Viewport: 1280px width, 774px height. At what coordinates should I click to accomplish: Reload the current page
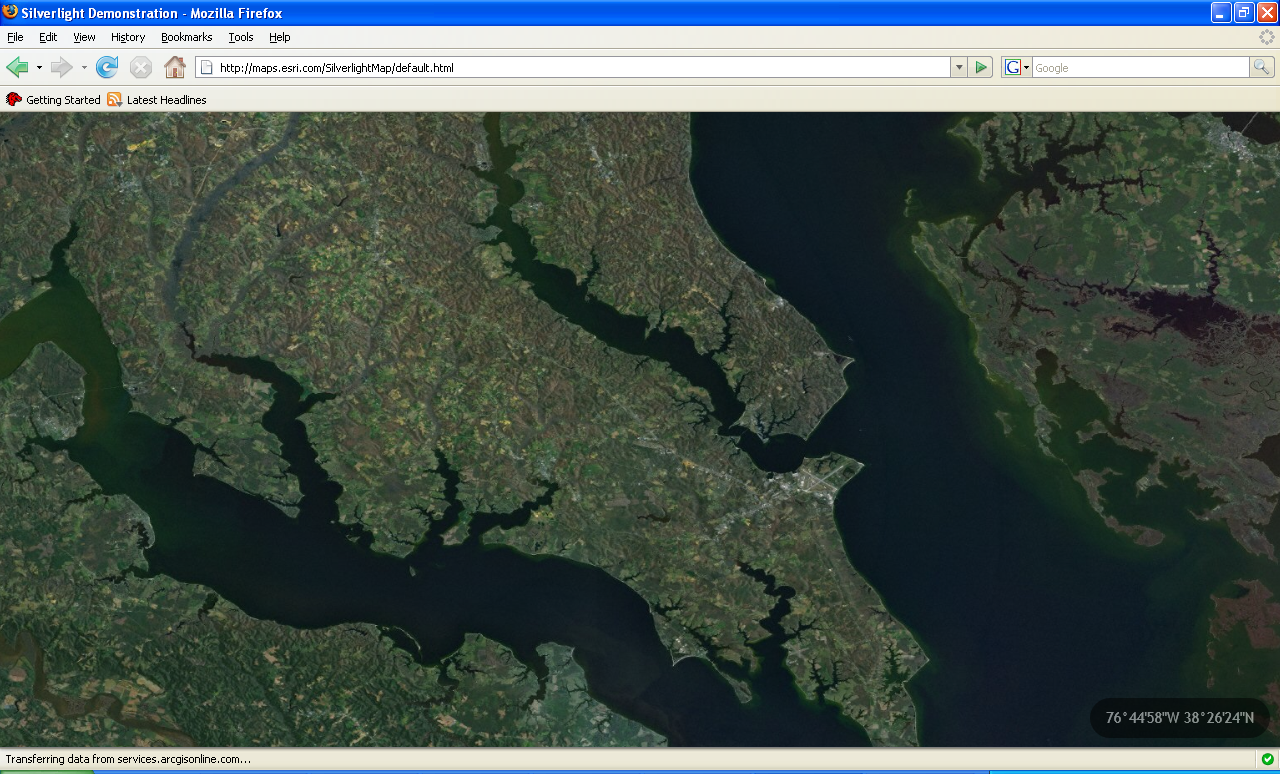coord(107,67)
